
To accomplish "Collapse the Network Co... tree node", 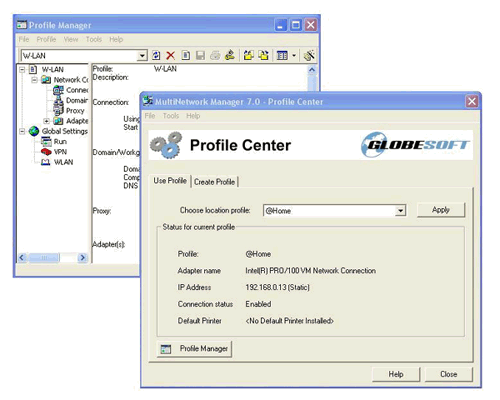I will click(34, 80).
